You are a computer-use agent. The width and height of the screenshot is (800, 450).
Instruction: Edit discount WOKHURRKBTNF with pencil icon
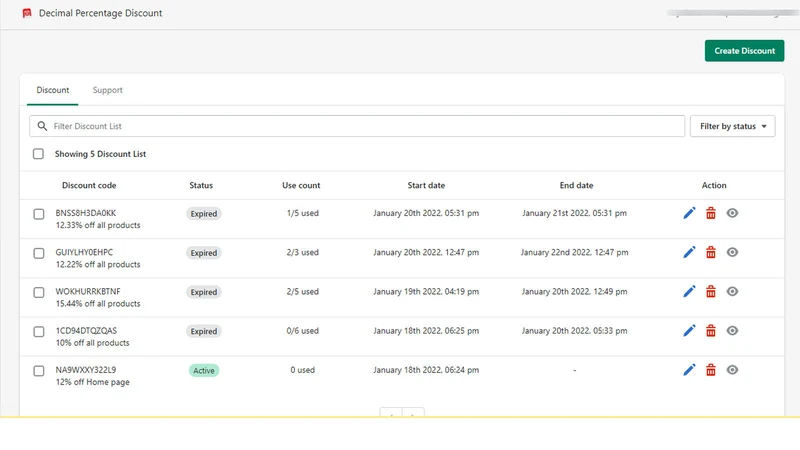(689, 292)
